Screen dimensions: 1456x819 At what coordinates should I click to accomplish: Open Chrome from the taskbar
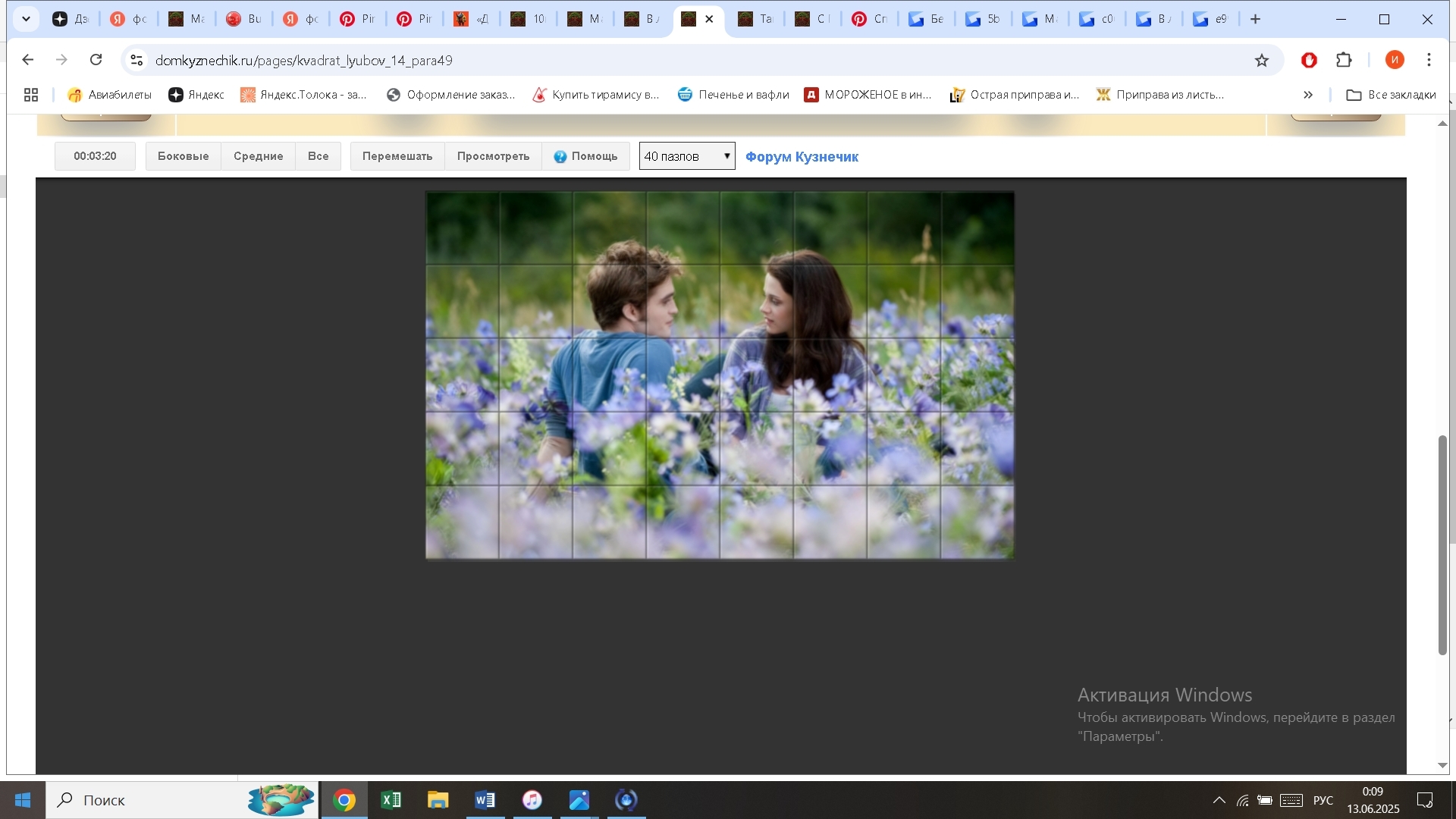point(344,800)
